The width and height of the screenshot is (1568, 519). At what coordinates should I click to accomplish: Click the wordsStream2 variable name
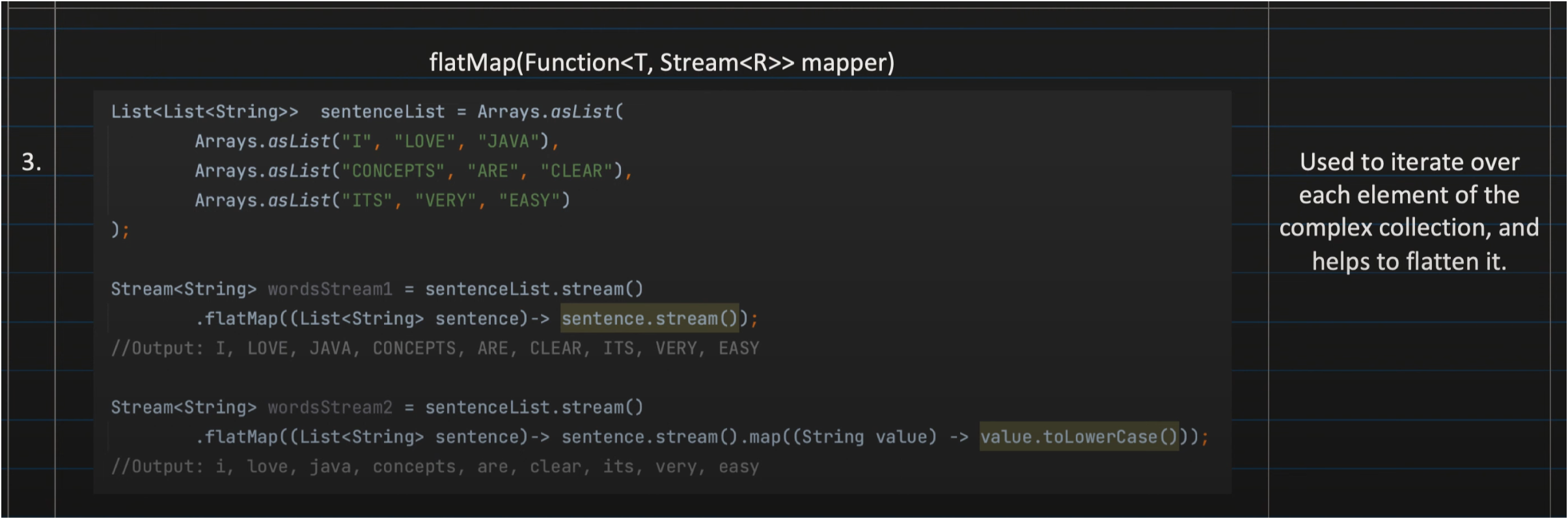330,408
